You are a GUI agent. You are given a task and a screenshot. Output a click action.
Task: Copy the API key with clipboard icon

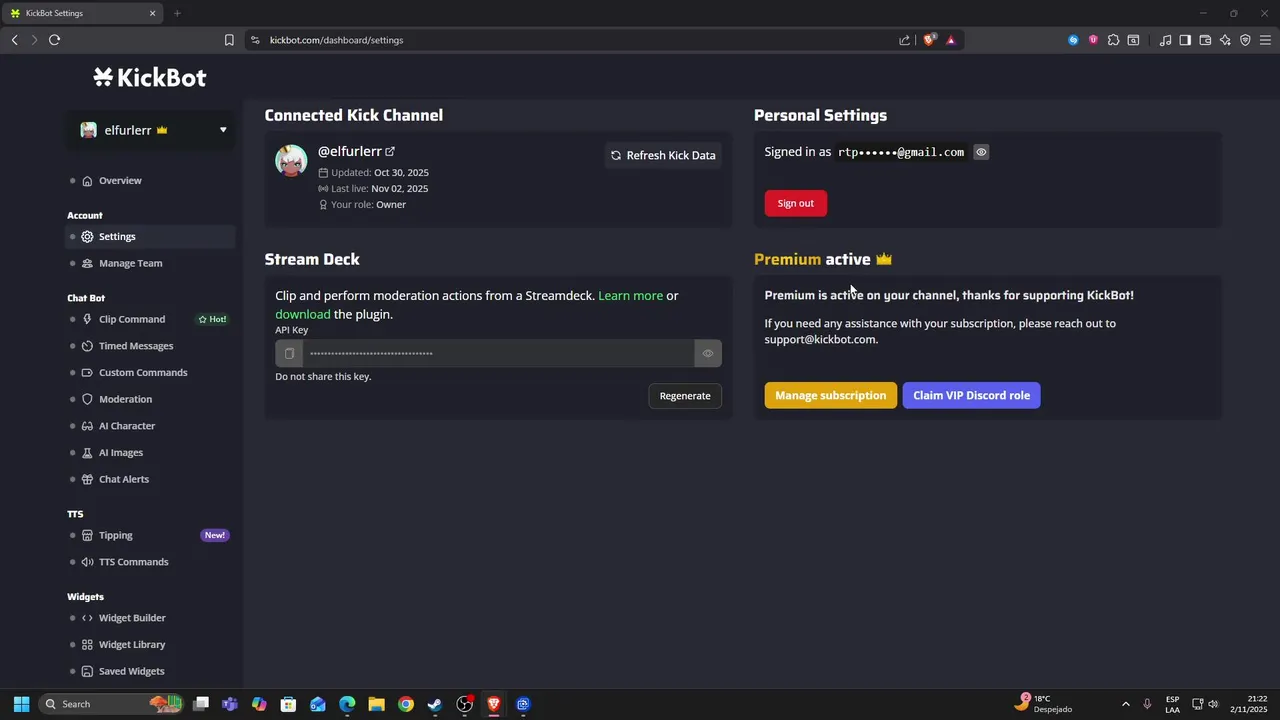click(x=289, y=353)
